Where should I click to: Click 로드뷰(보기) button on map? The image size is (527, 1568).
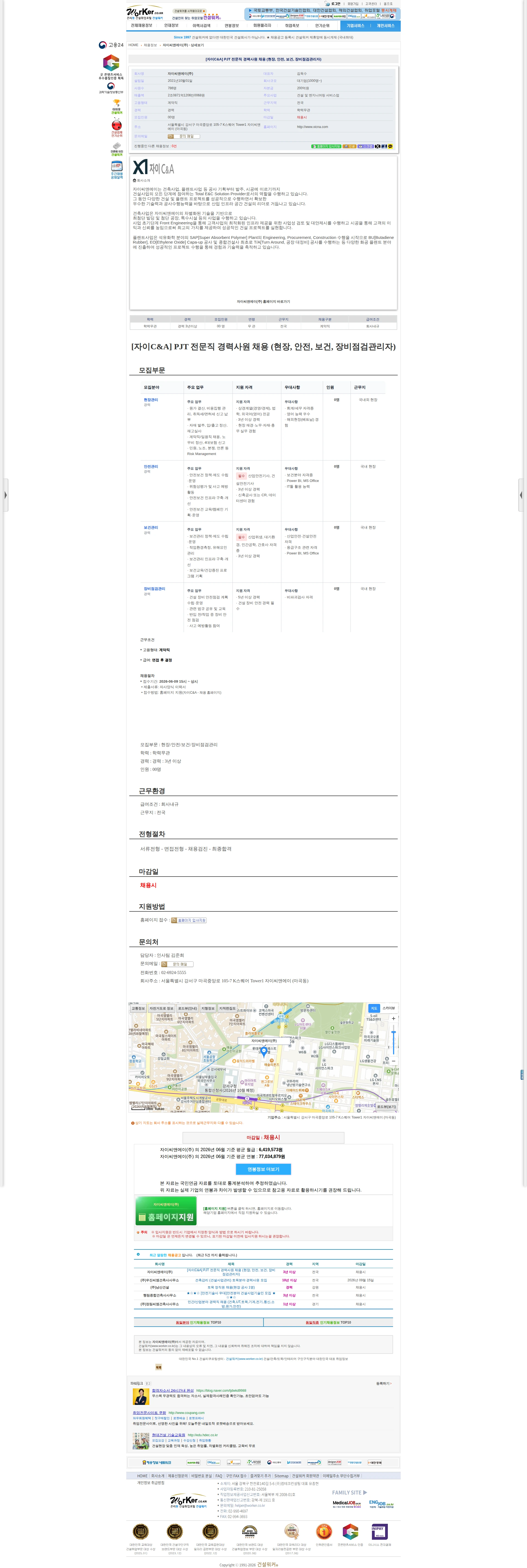coord(386,1107)
